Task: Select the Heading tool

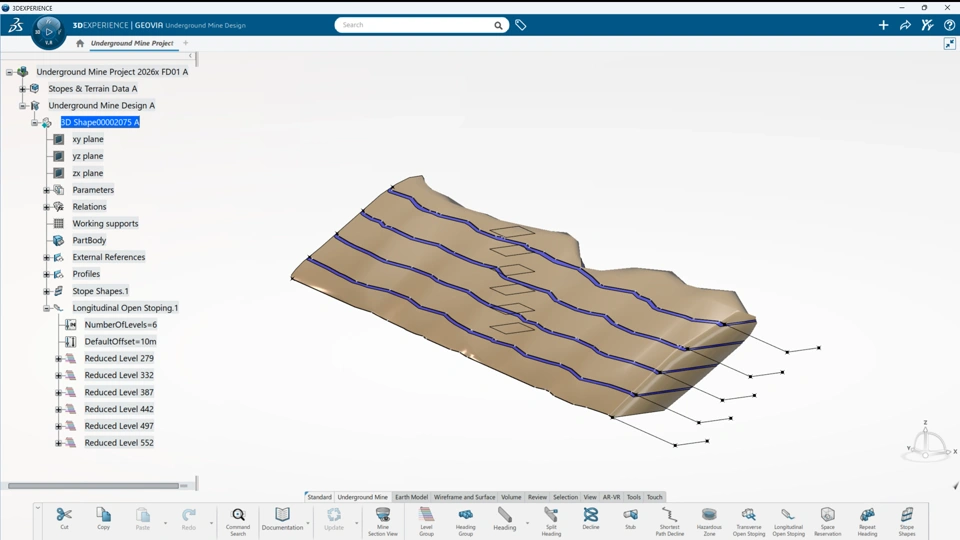Action: tap(504, 518)
